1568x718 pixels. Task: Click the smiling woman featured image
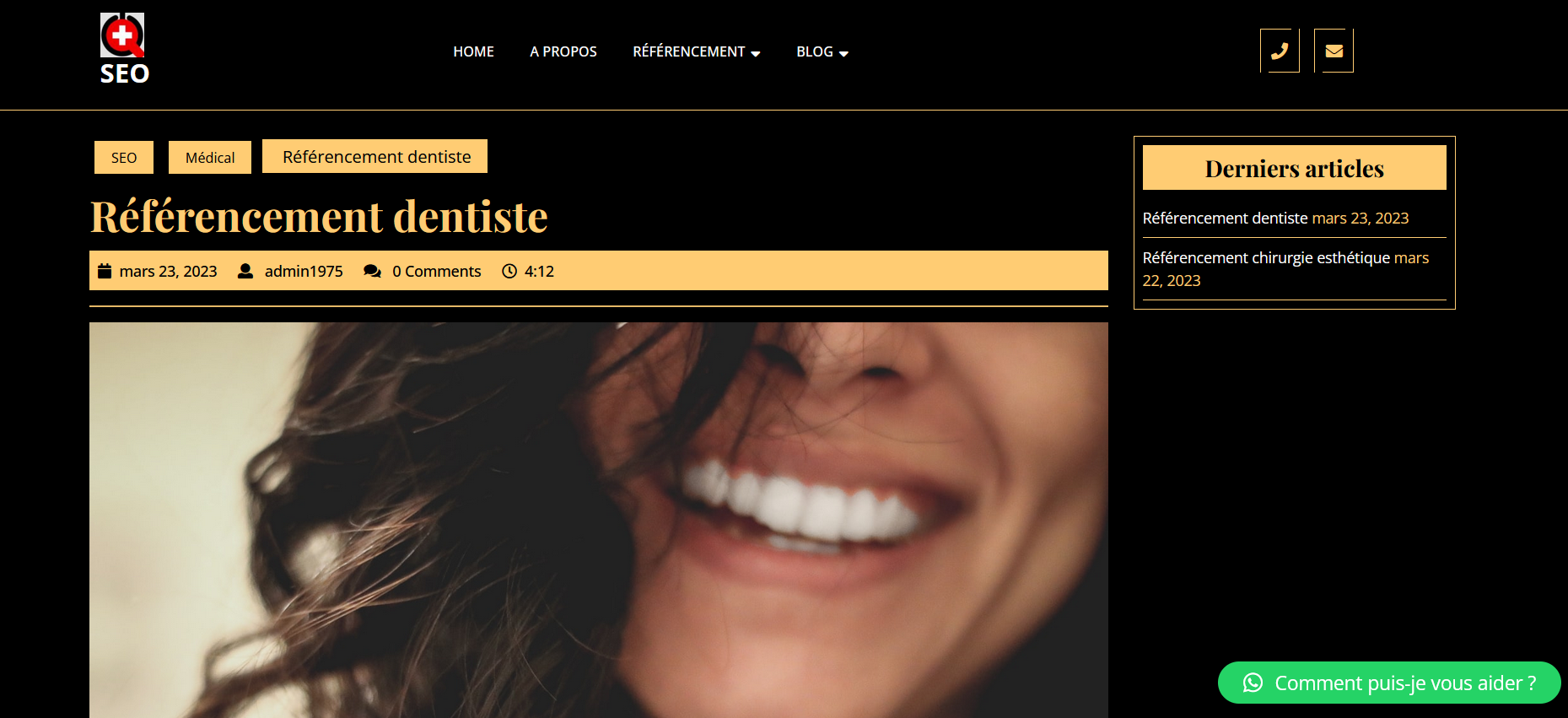[599, 520]
